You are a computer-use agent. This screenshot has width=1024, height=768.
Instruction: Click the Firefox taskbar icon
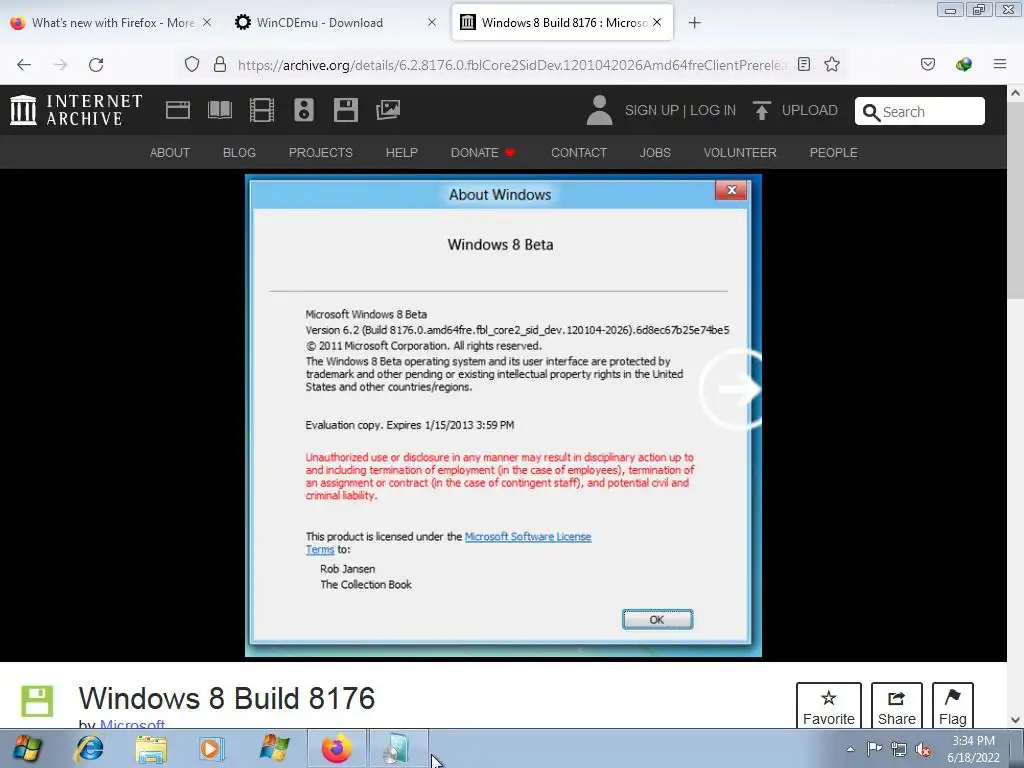point(336,748)
